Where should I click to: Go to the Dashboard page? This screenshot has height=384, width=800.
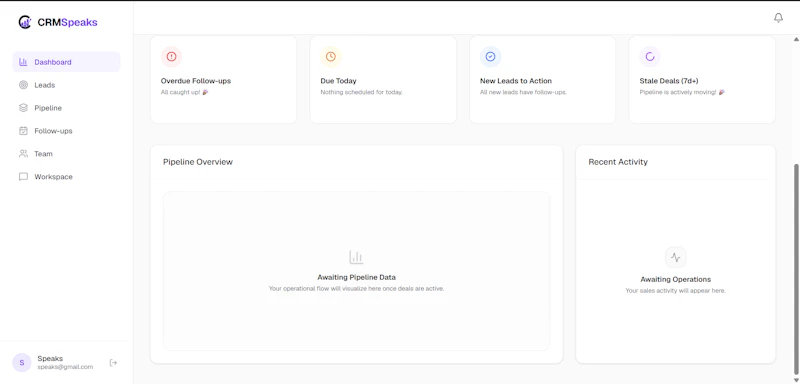point(66,62)
